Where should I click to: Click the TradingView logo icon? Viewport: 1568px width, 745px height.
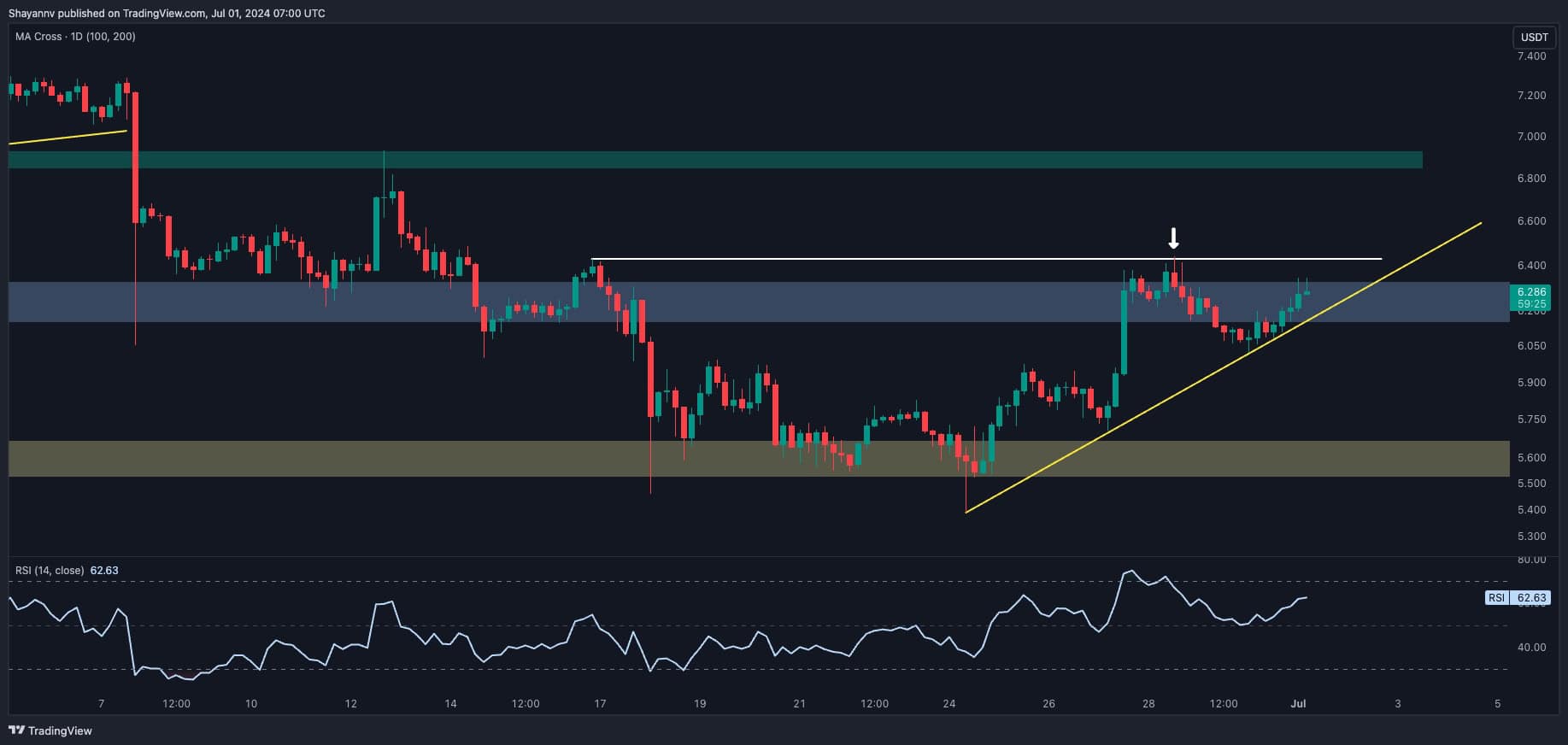(x=16, y=730)
